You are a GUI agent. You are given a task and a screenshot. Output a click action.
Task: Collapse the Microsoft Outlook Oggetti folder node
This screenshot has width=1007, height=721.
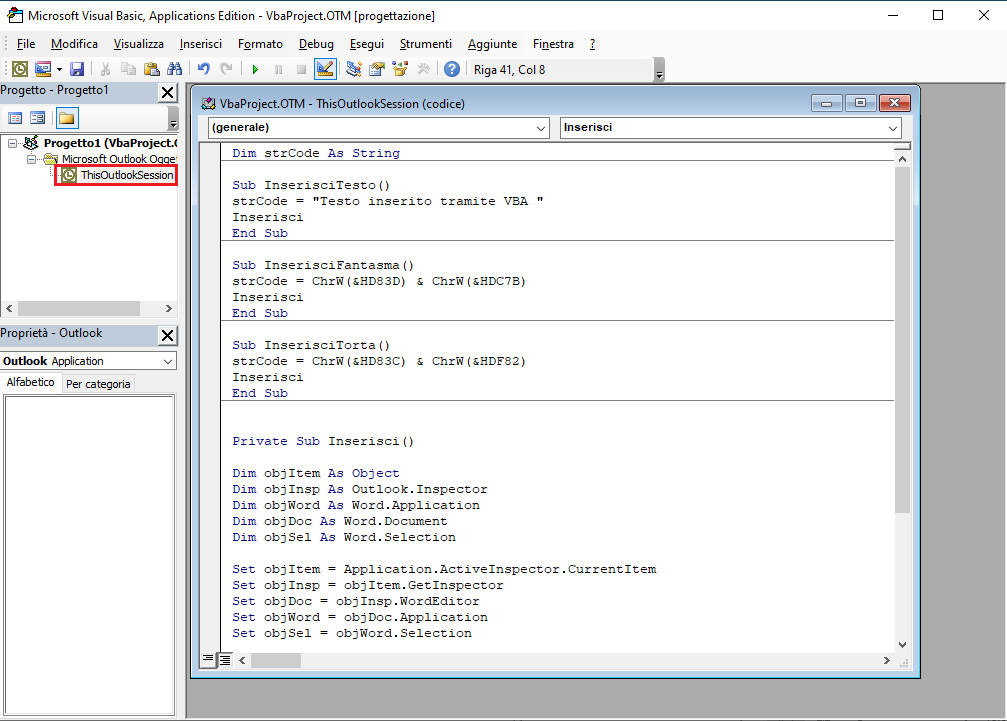point(31,159)
